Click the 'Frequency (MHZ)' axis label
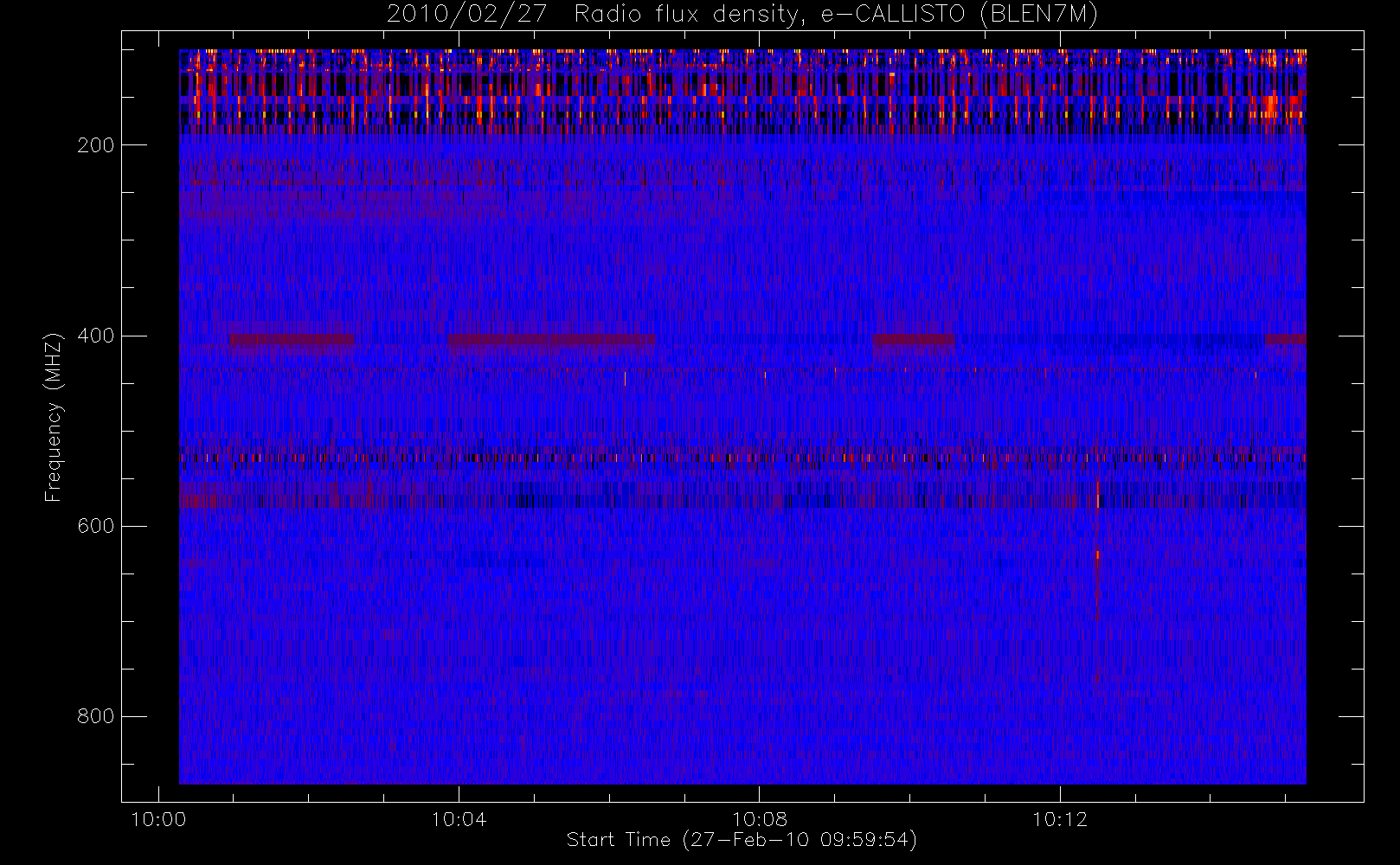 [54, 417]
